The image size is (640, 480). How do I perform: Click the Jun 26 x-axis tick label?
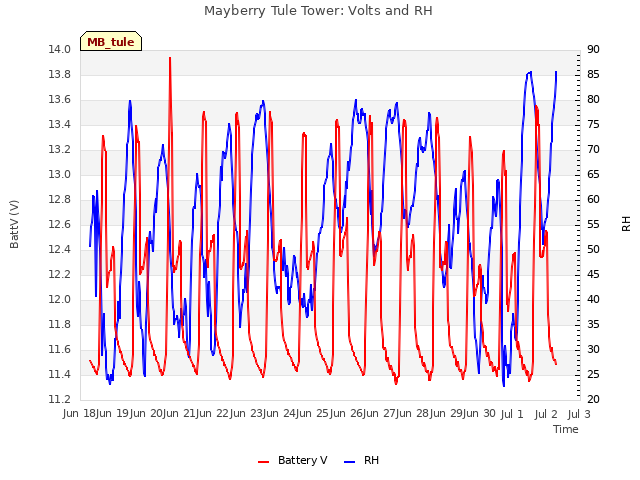click(x=348, y=413)
